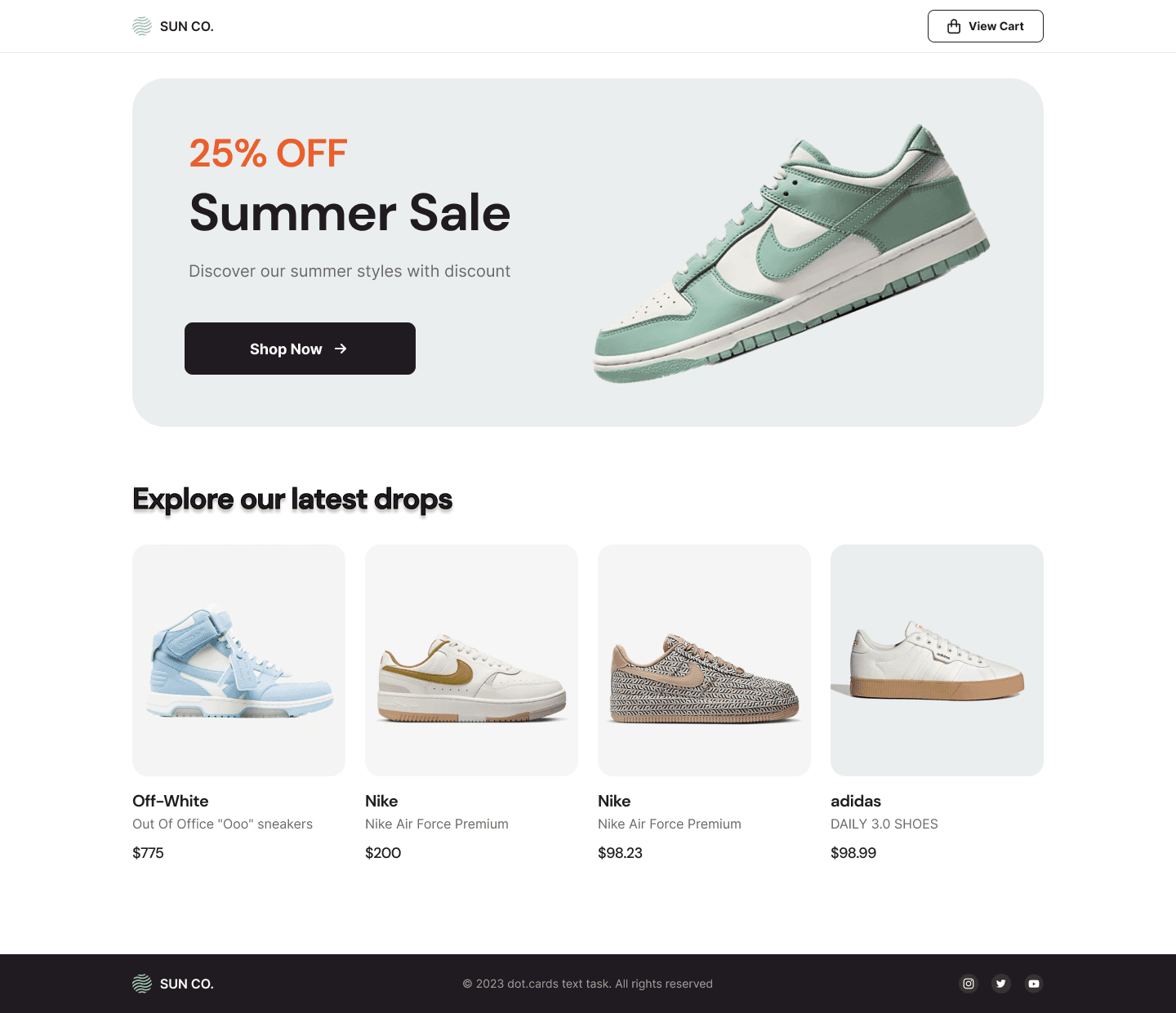Select the blue Off-White sneaker image
The width and height of the screenshot is (1176, 1013).
(238, 660)
